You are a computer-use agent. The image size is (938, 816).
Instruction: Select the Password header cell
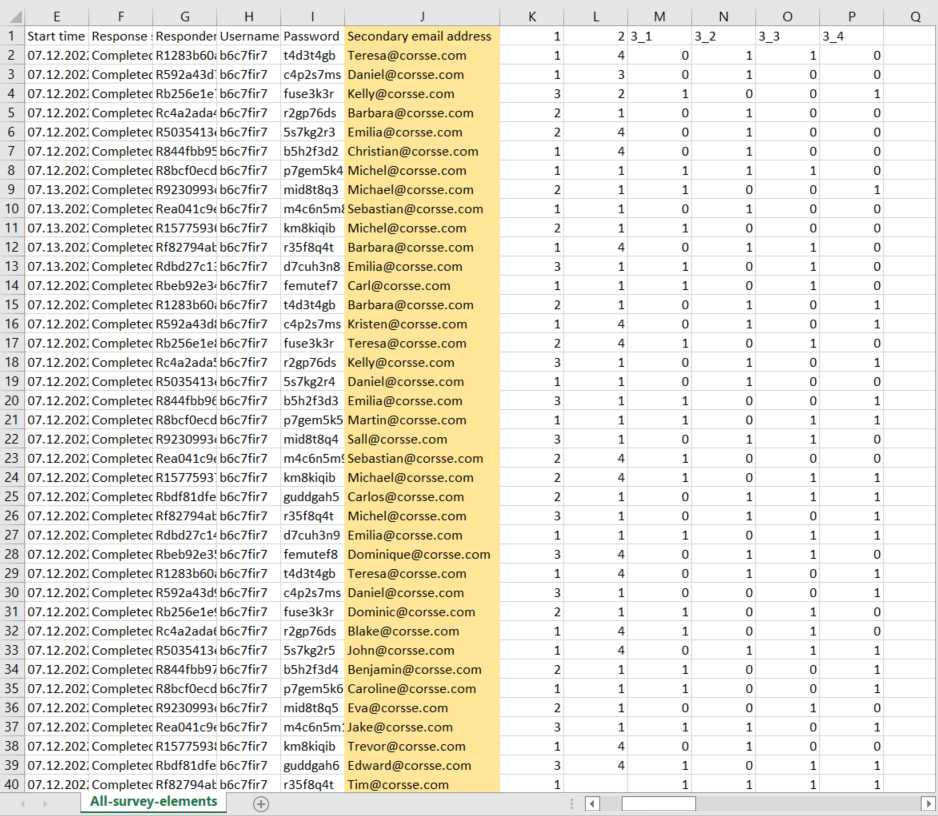pyautogui.click(x=311, y=36)
